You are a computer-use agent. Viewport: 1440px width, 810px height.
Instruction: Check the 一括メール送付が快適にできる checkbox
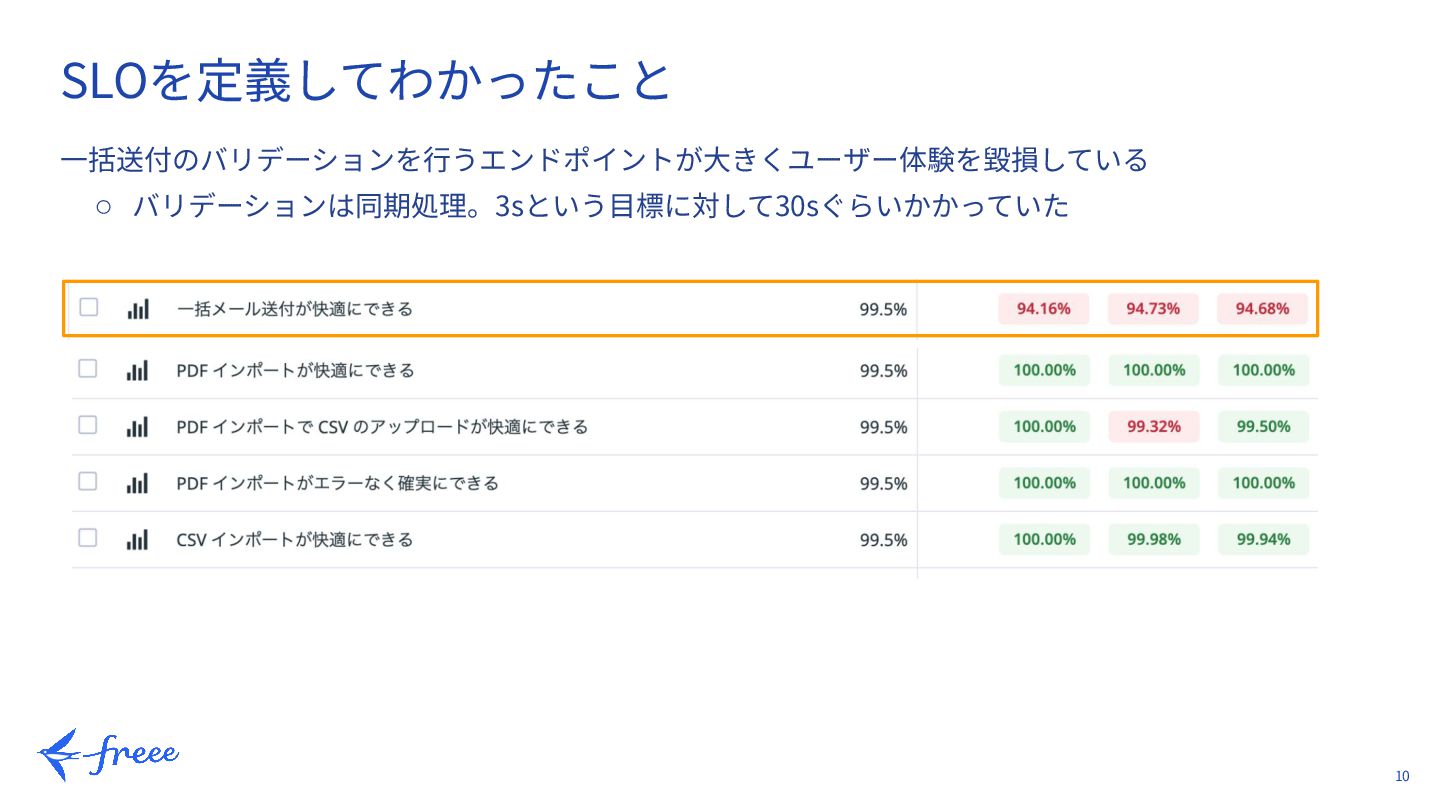coord(89,307)
